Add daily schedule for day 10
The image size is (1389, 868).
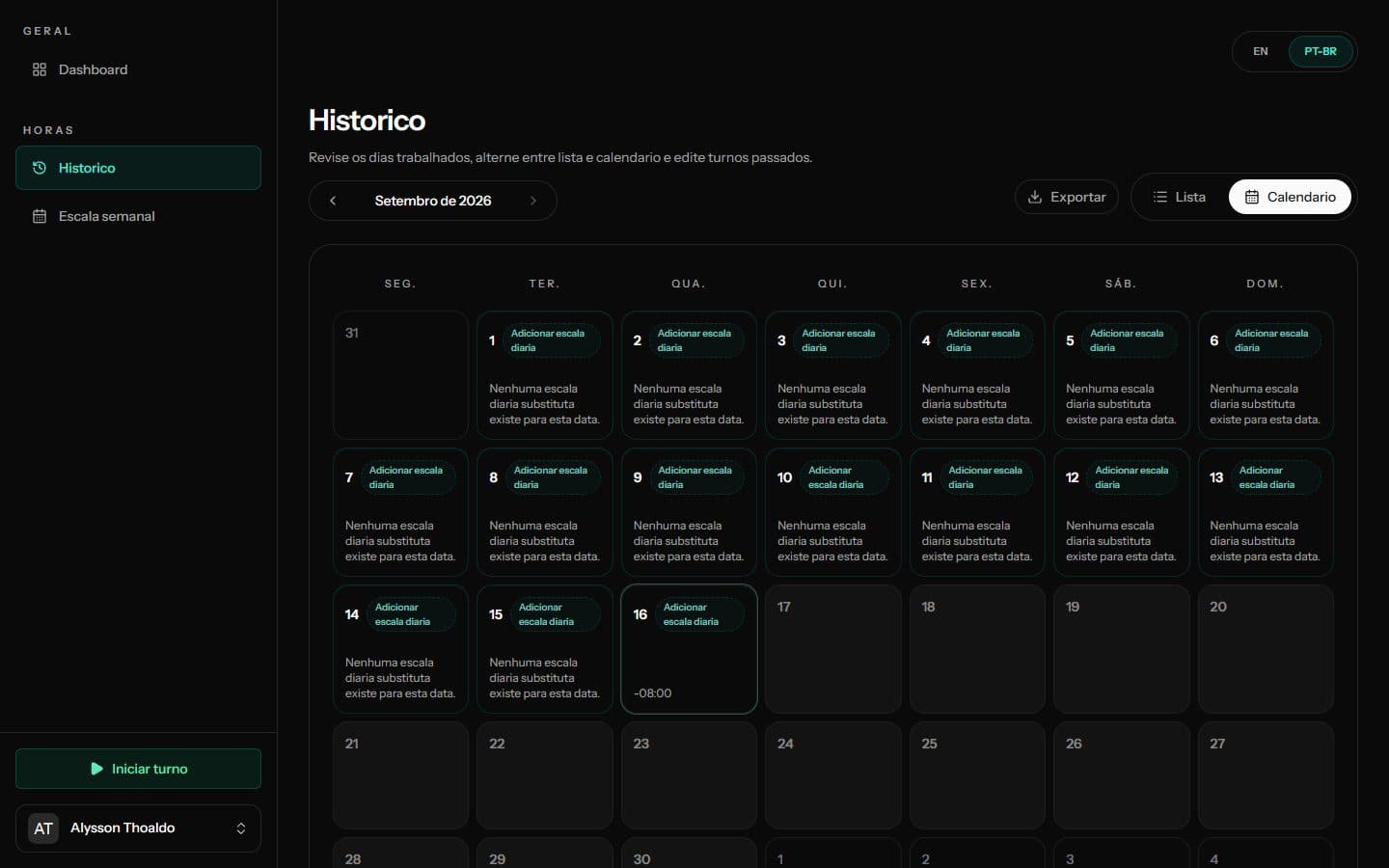pos(844,477)
